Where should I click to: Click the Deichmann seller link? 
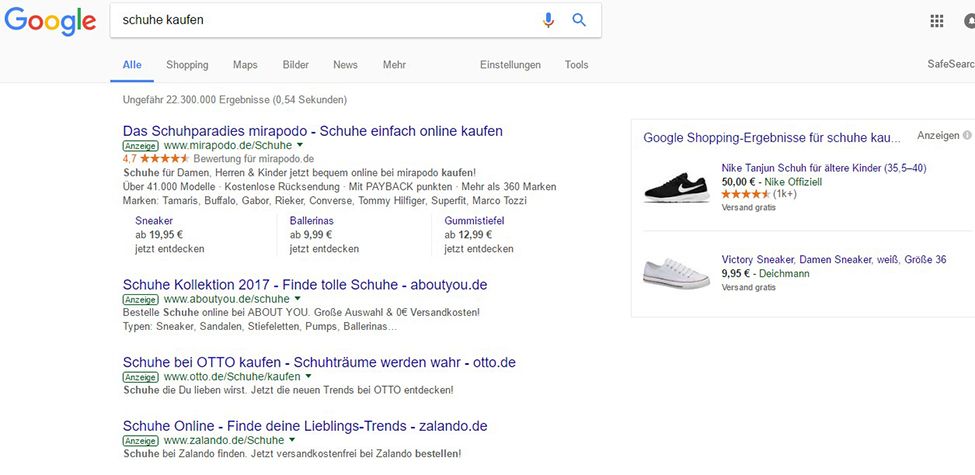click(783, 274)
